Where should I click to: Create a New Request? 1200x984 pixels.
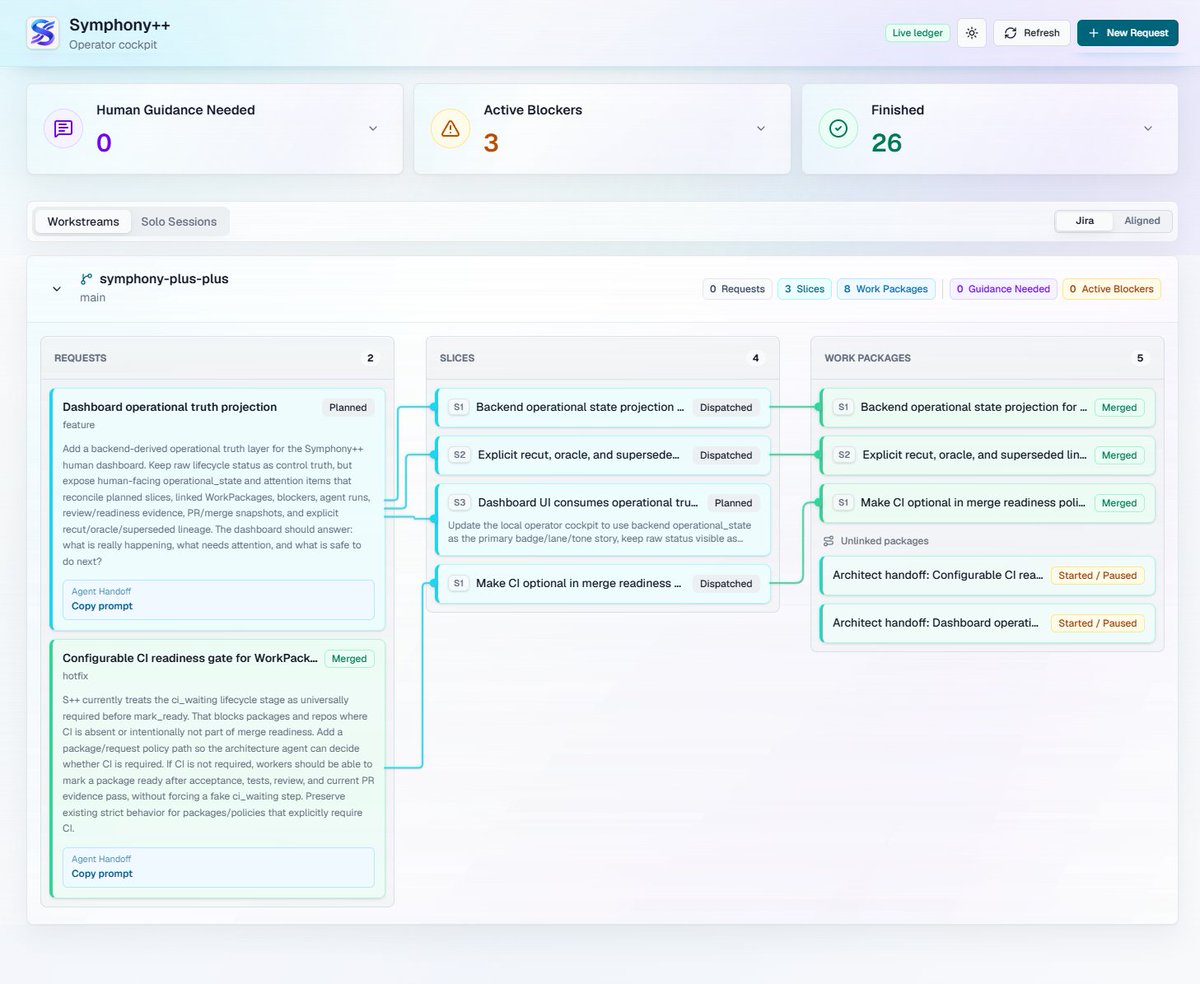coord(1128,33)
